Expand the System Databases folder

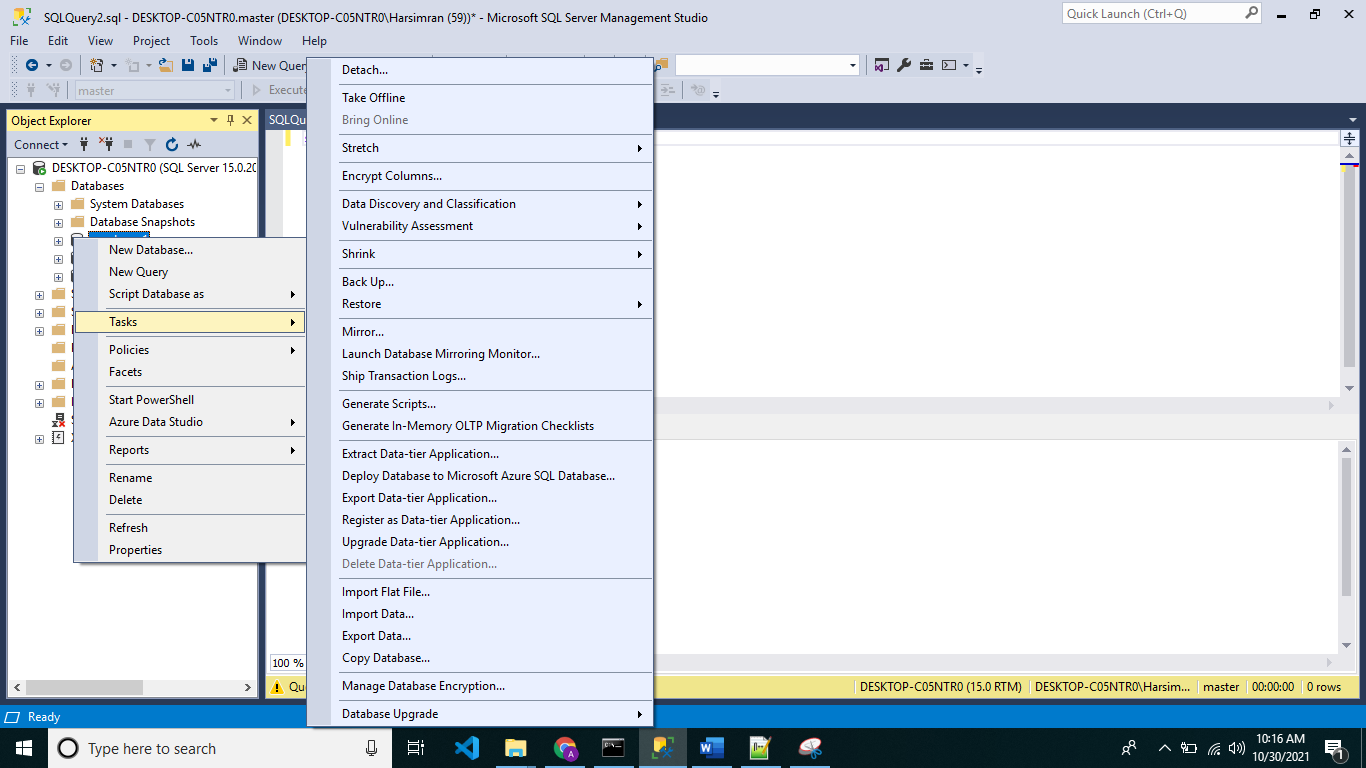[58, 203]
